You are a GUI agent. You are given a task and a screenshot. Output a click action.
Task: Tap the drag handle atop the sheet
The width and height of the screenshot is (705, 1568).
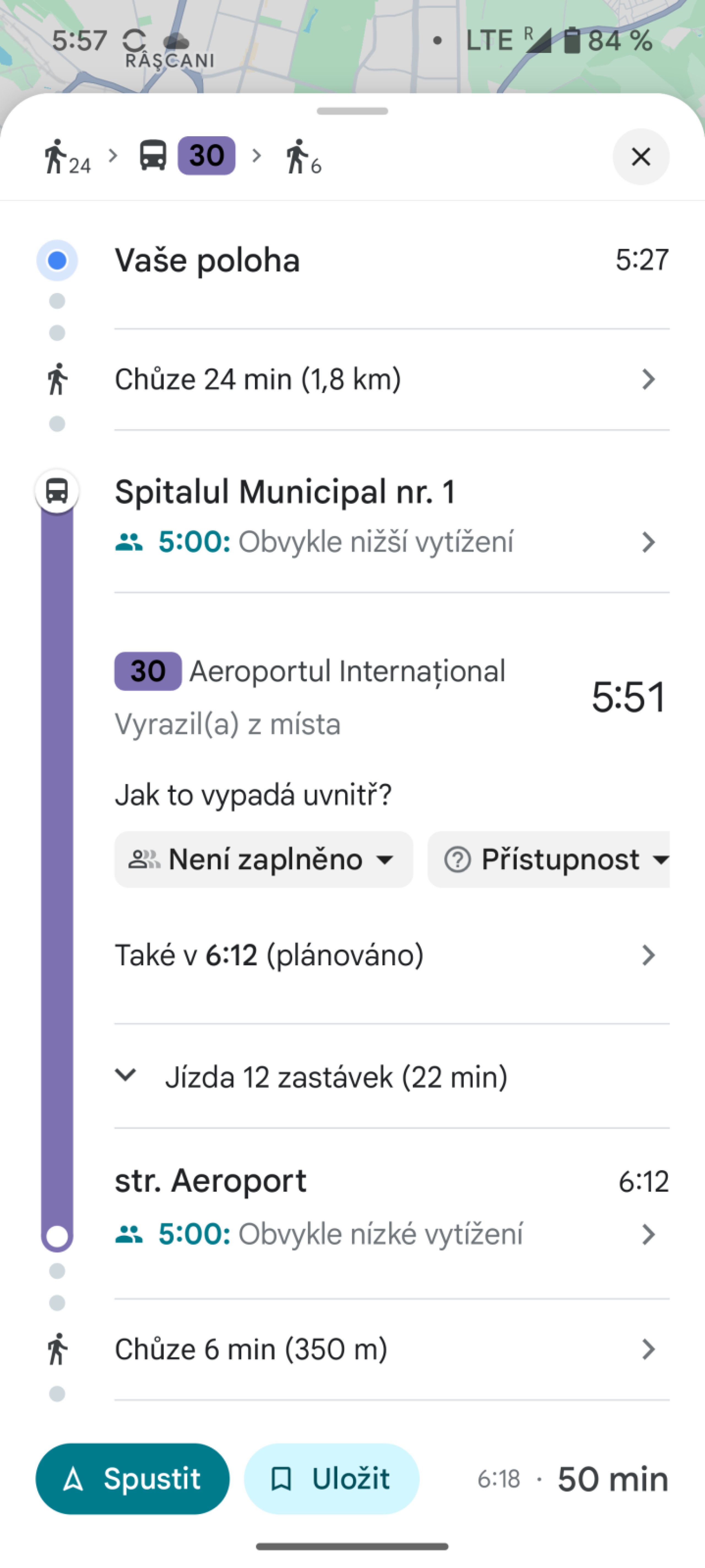tap(352, 111)
